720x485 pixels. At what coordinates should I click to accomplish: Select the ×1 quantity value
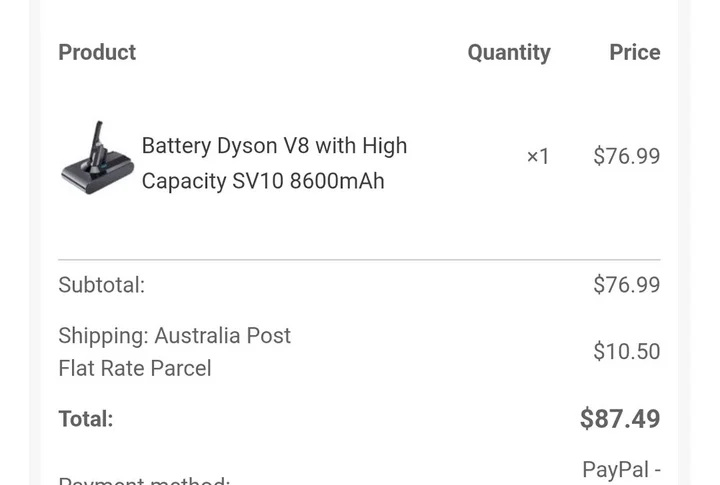[538, 156]
